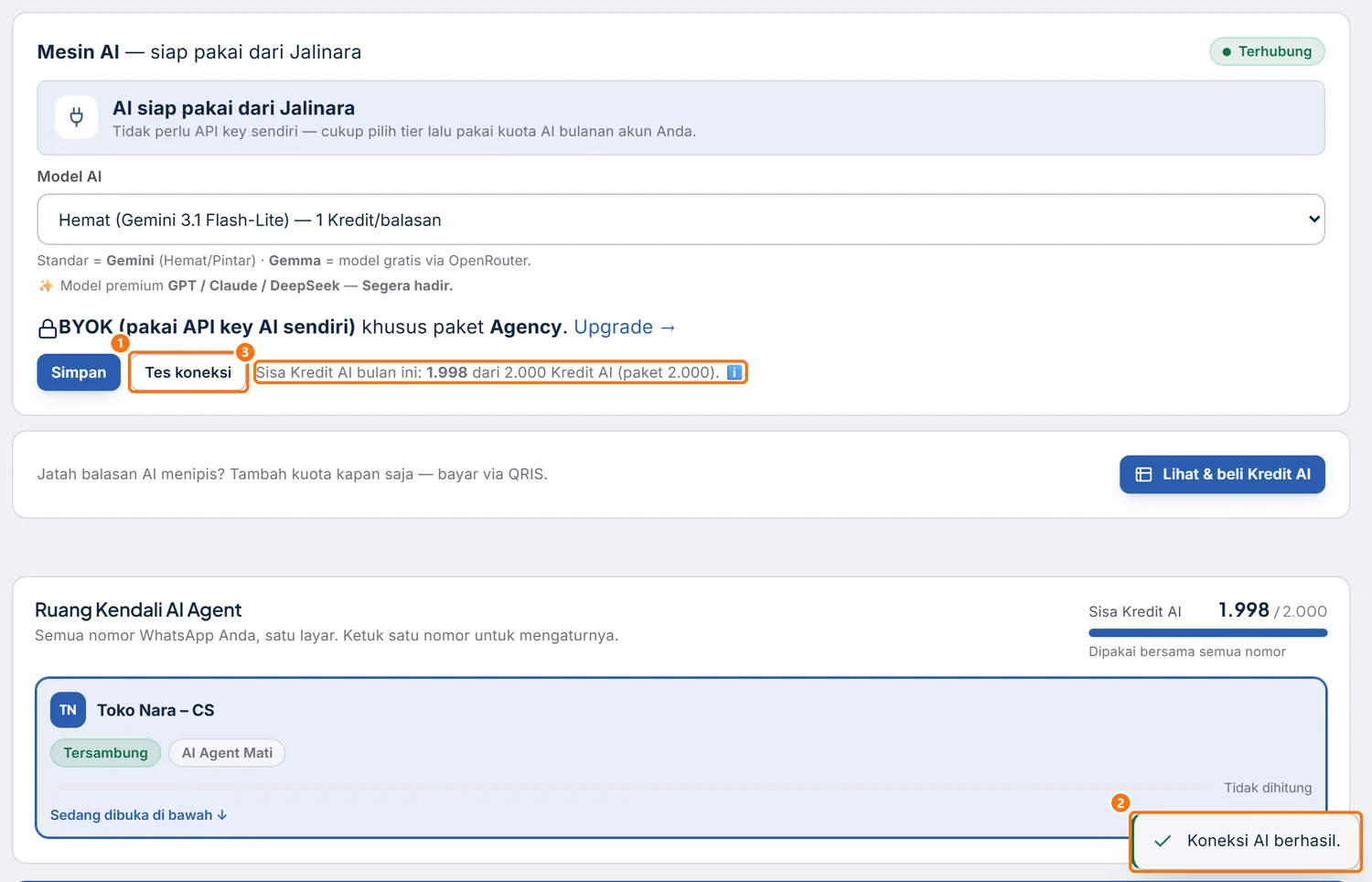Follow the Upgrade link
This screenshot has width=1372, height=882.
coord(624,328)
